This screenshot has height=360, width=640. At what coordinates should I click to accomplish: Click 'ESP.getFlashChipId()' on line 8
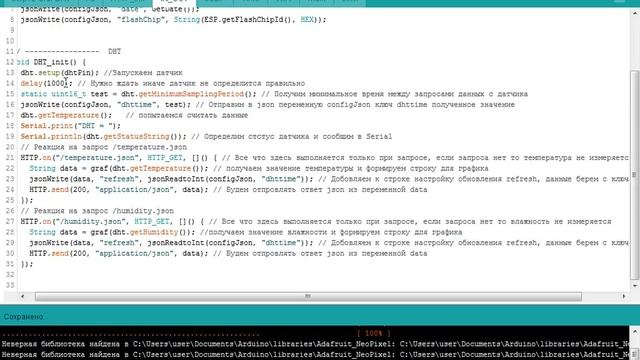tap(249, 19)
